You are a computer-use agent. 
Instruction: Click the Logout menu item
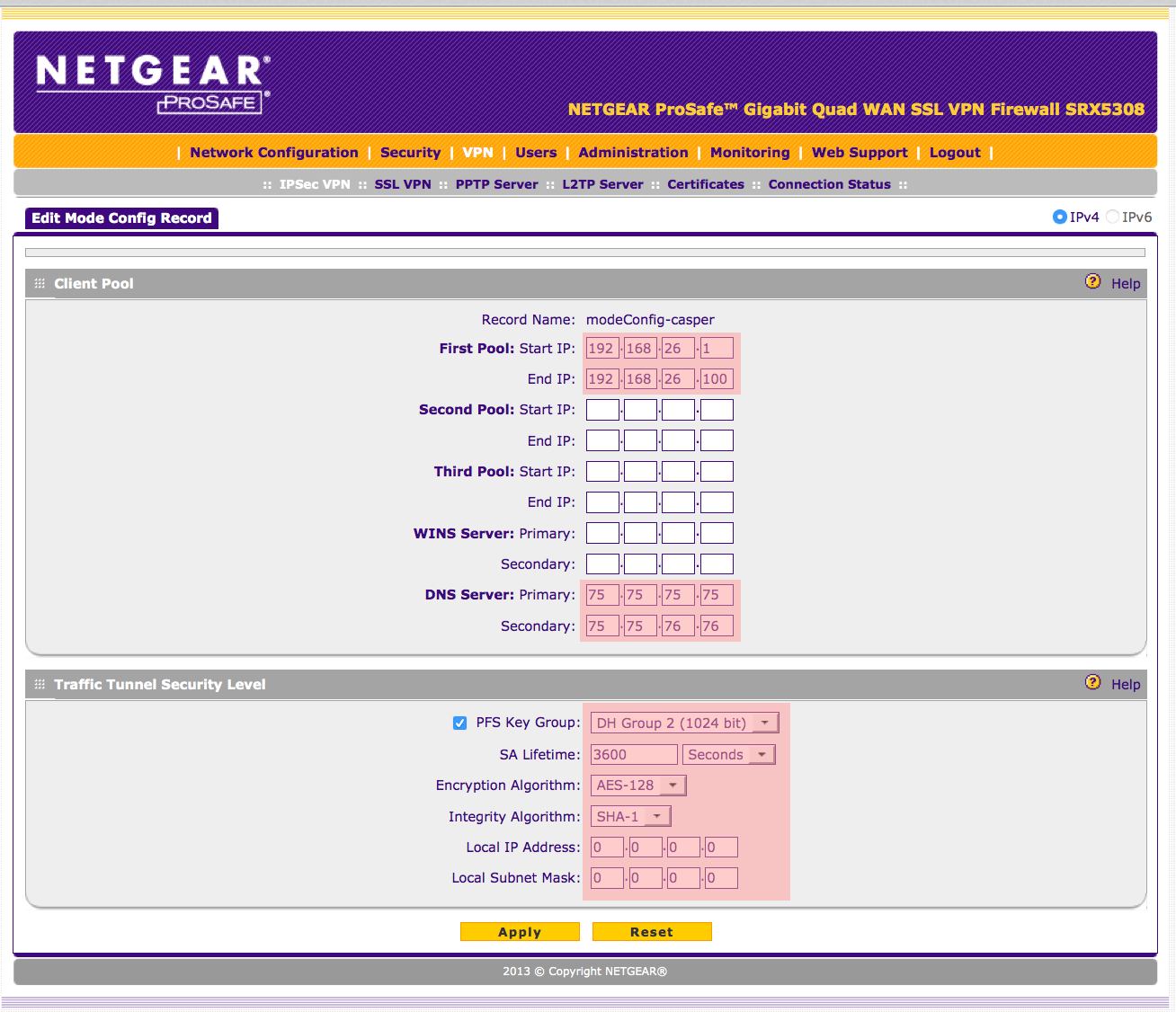tap(955, 153)
